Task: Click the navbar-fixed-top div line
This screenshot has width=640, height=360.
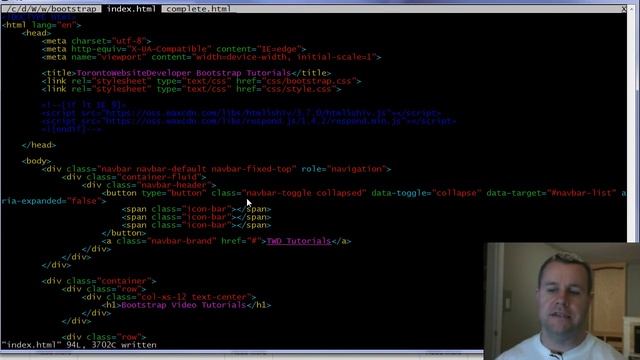Action: tap(216, 169)
